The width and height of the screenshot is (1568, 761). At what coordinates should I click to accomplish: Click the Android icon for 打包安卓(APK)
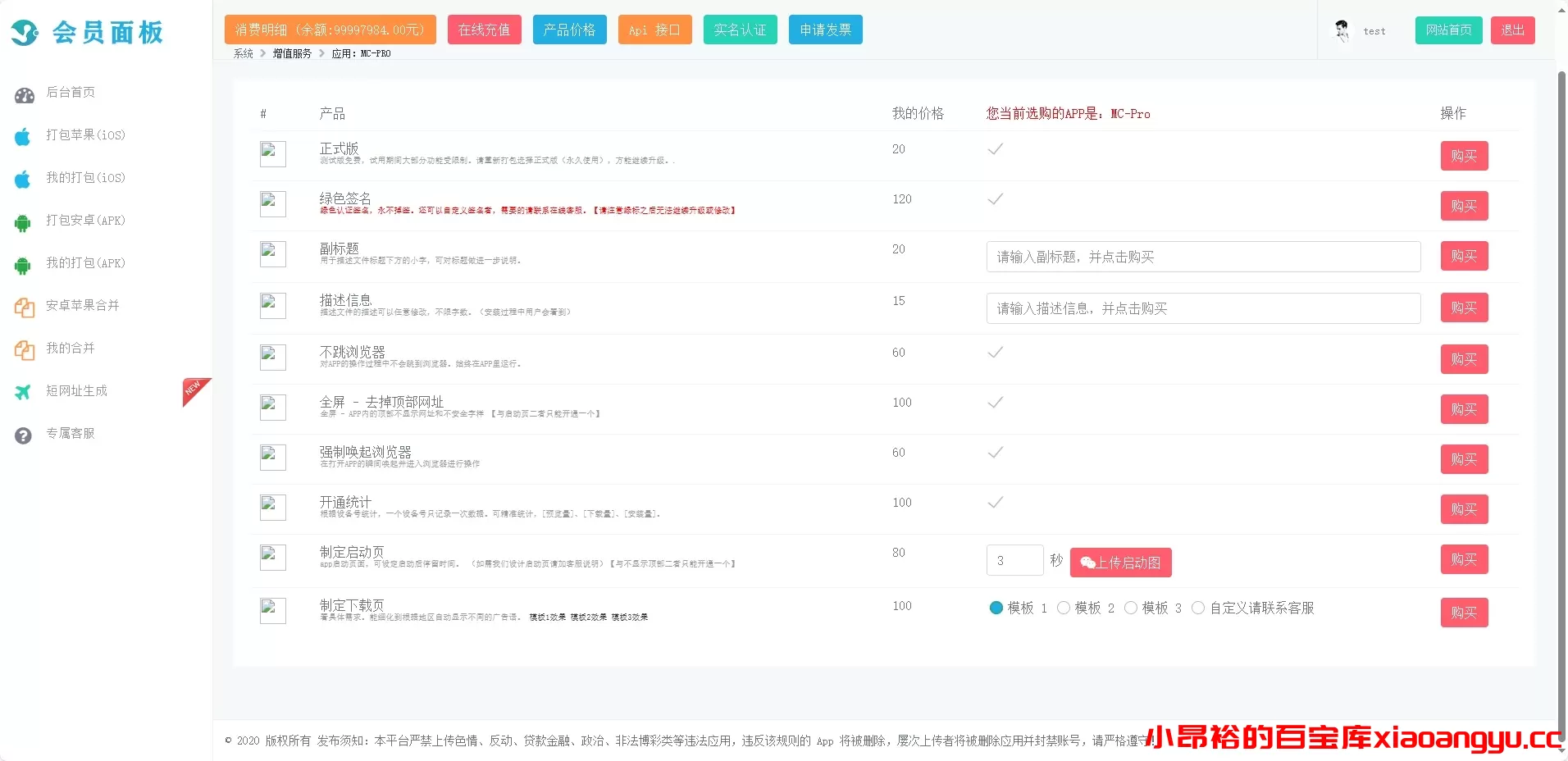coord(23,221)
